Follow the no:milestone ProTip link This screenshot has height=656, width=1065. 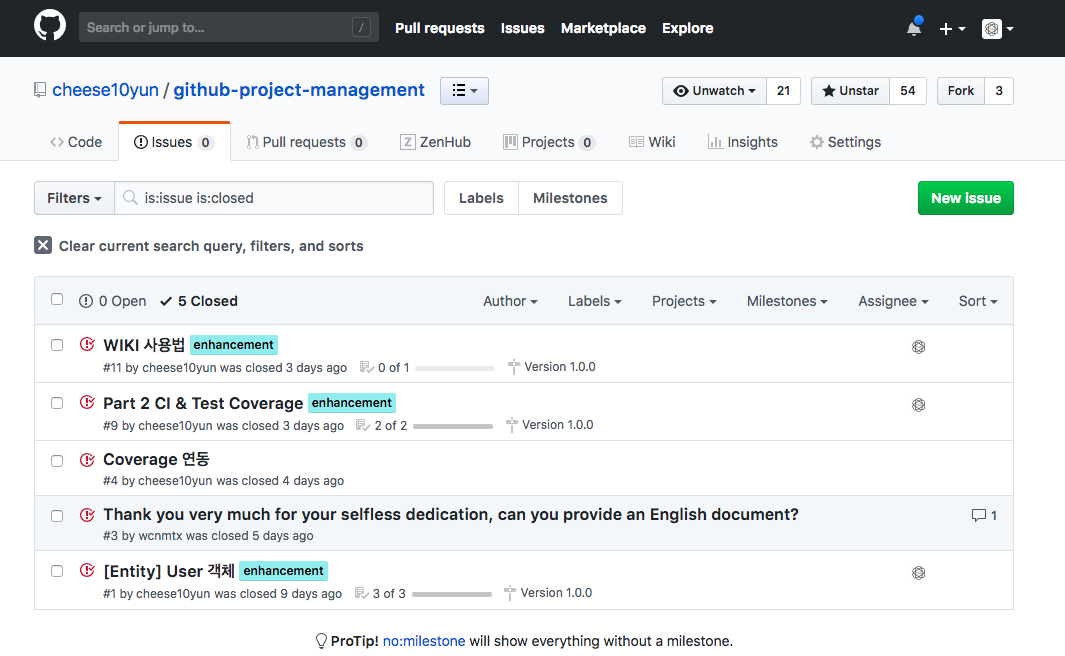pos(424,641)
